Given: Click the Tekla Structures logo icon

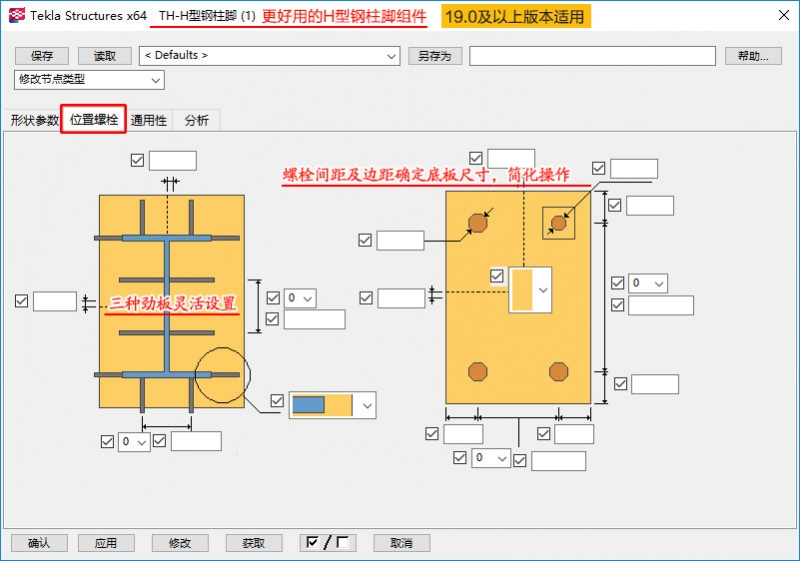Looking at the screenshot, I should click(x=17, y=15).
